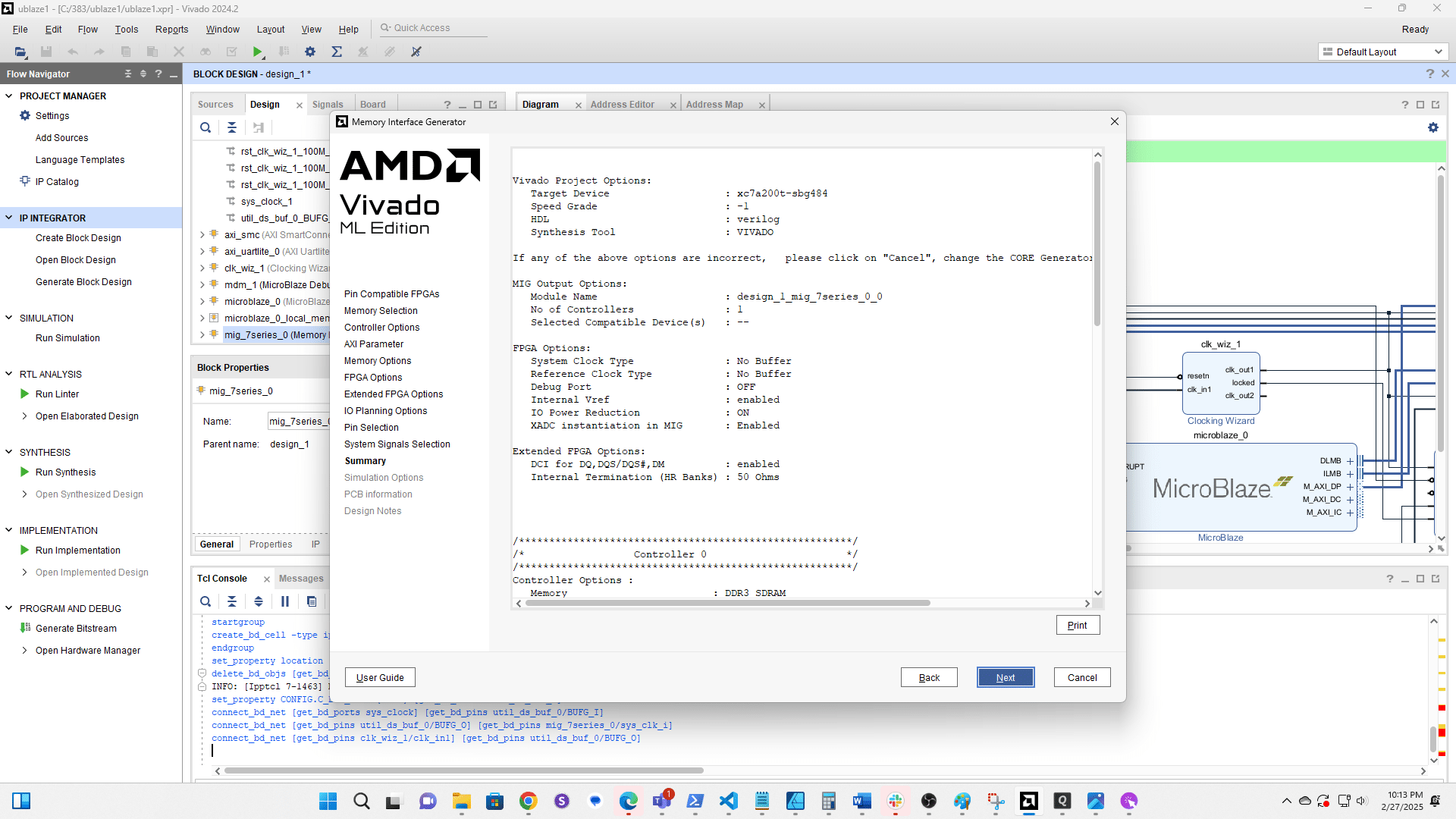Click the Quick Access search field

432,28
